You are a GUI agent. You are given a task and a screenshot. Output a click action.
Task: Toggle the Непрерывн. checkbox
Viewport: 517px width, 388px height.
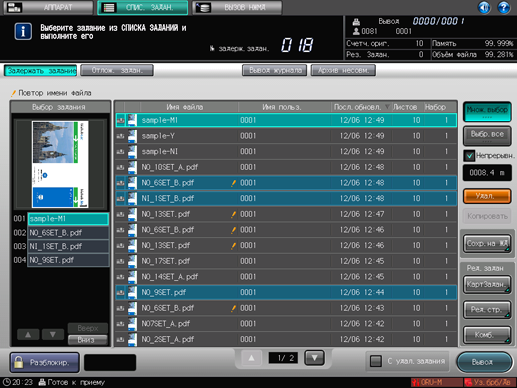point(470,156)
